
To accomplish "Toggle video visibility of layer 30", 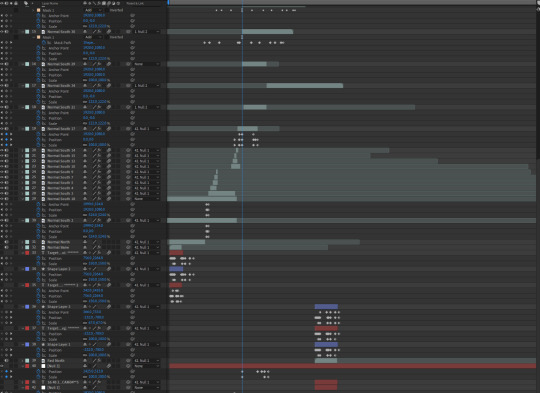I will click(x=2, y=220).
